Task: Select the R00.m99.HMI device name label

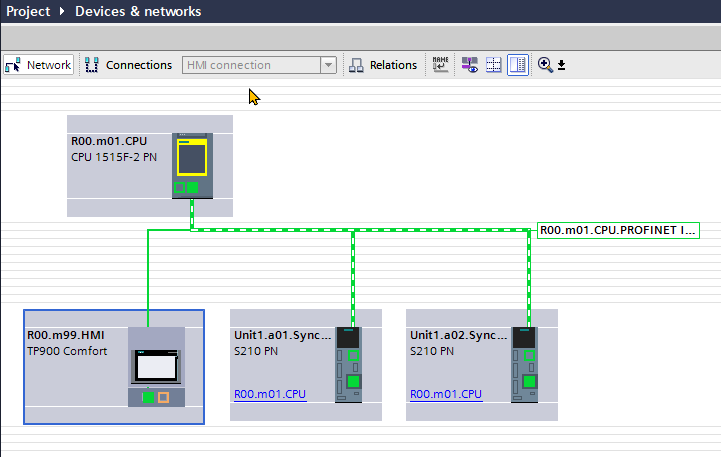Action: pos(66,335)
